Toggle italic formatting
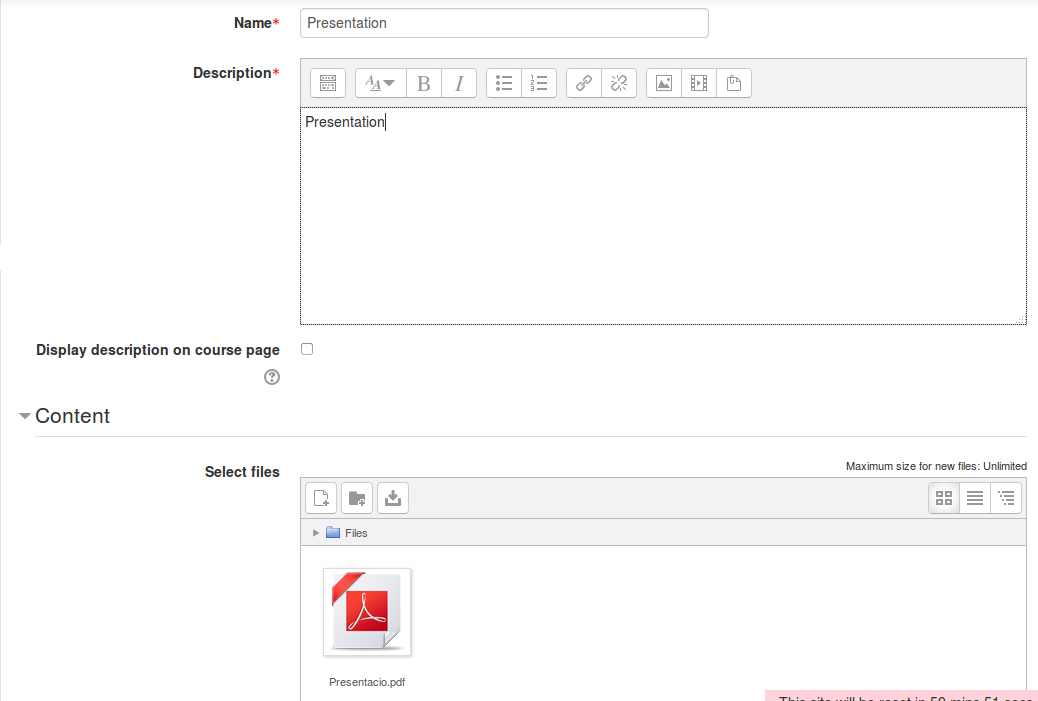 tap(459, 84)
